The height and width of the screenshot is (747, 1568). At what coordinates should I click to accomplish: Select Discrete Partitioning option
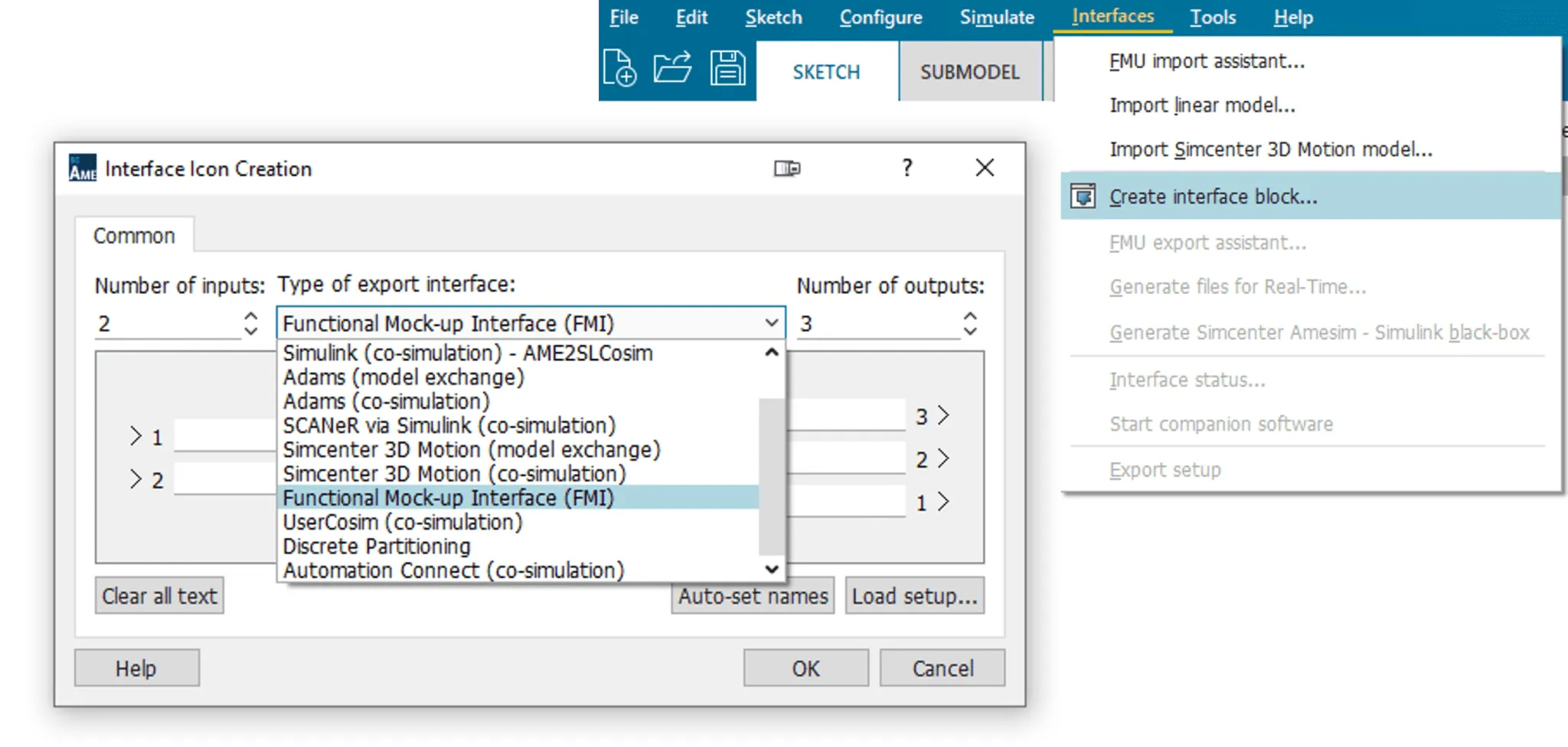(518, 546)
